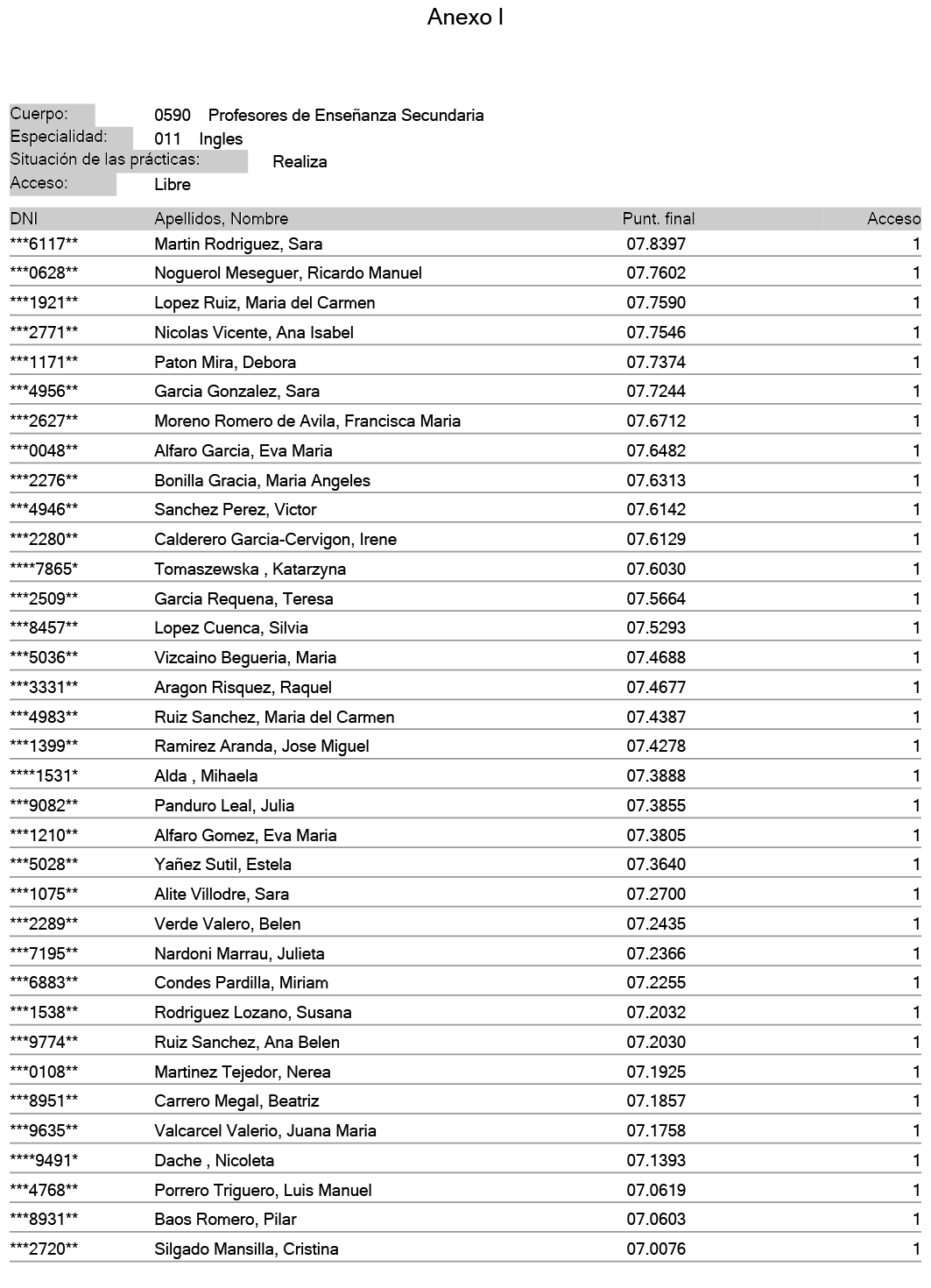
Task: Select the name Tomaszewska, Katarzyna
Action: [x=250, y=570]
